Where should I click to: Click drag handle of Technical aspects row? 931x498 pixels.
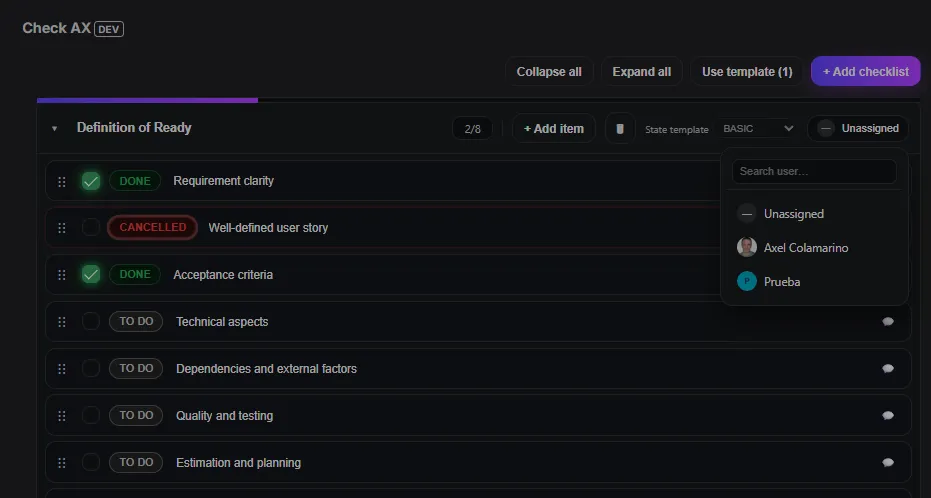62,322
